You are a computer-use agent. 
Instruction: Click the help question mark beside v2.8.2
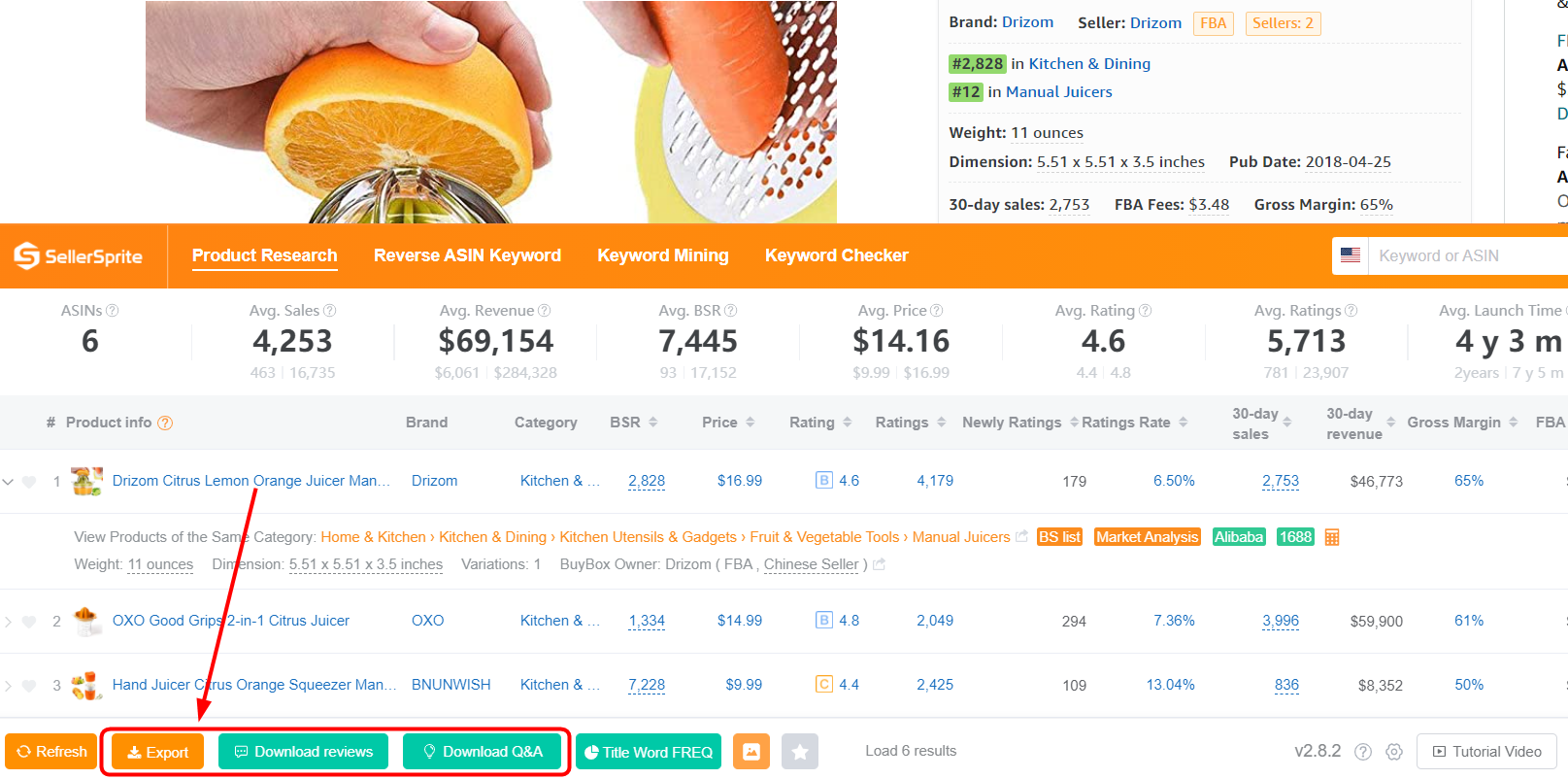[x=1363, y=752]
